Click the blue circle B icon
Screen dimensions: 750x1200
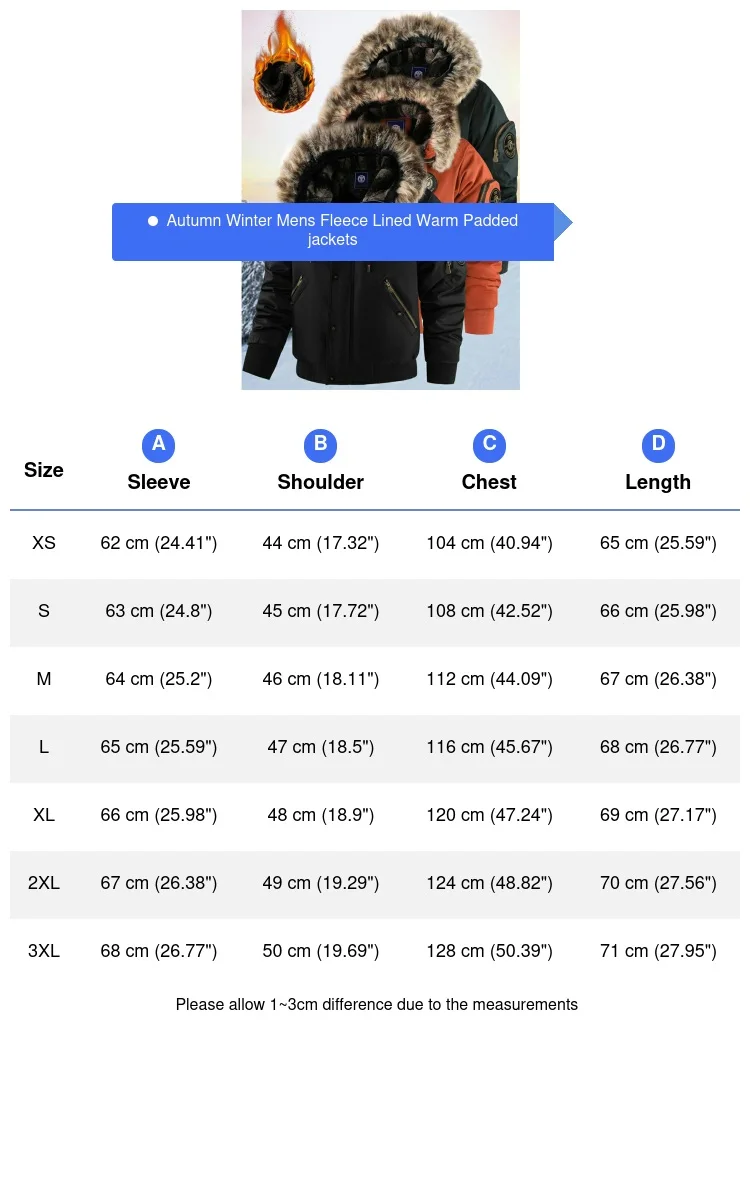click(320, 445)
